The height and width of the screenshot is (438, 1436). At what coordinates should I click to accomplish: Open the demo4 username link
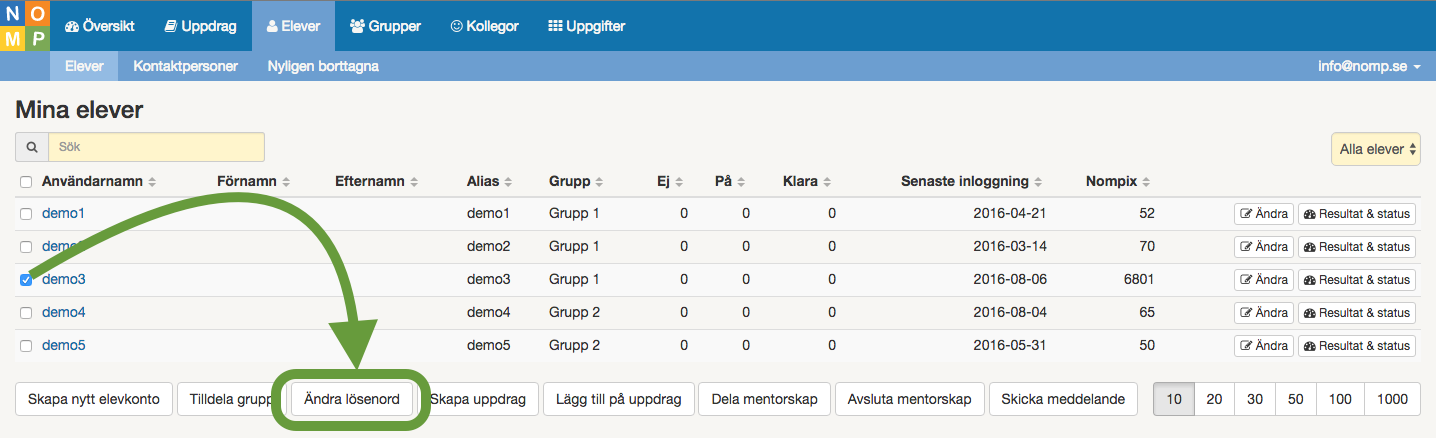(x=63, y=313)
